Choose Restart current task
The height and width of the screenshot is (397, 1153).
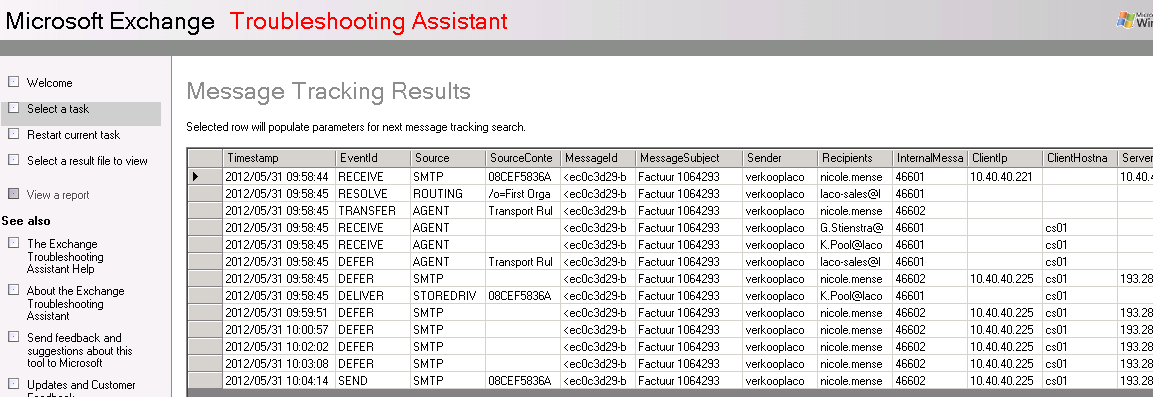(x=74, y=135)
